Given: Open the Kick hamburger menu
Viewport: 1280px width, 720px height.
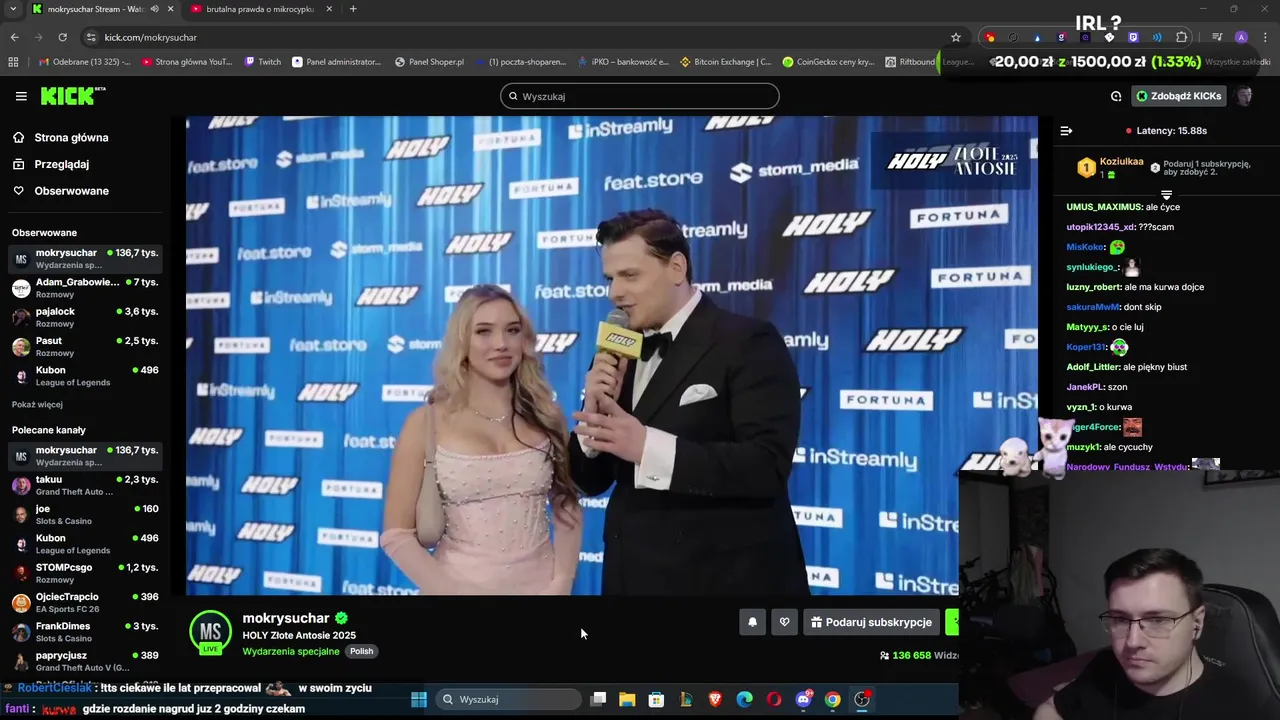Looking at the screenshot, I should tap(21, 96).
